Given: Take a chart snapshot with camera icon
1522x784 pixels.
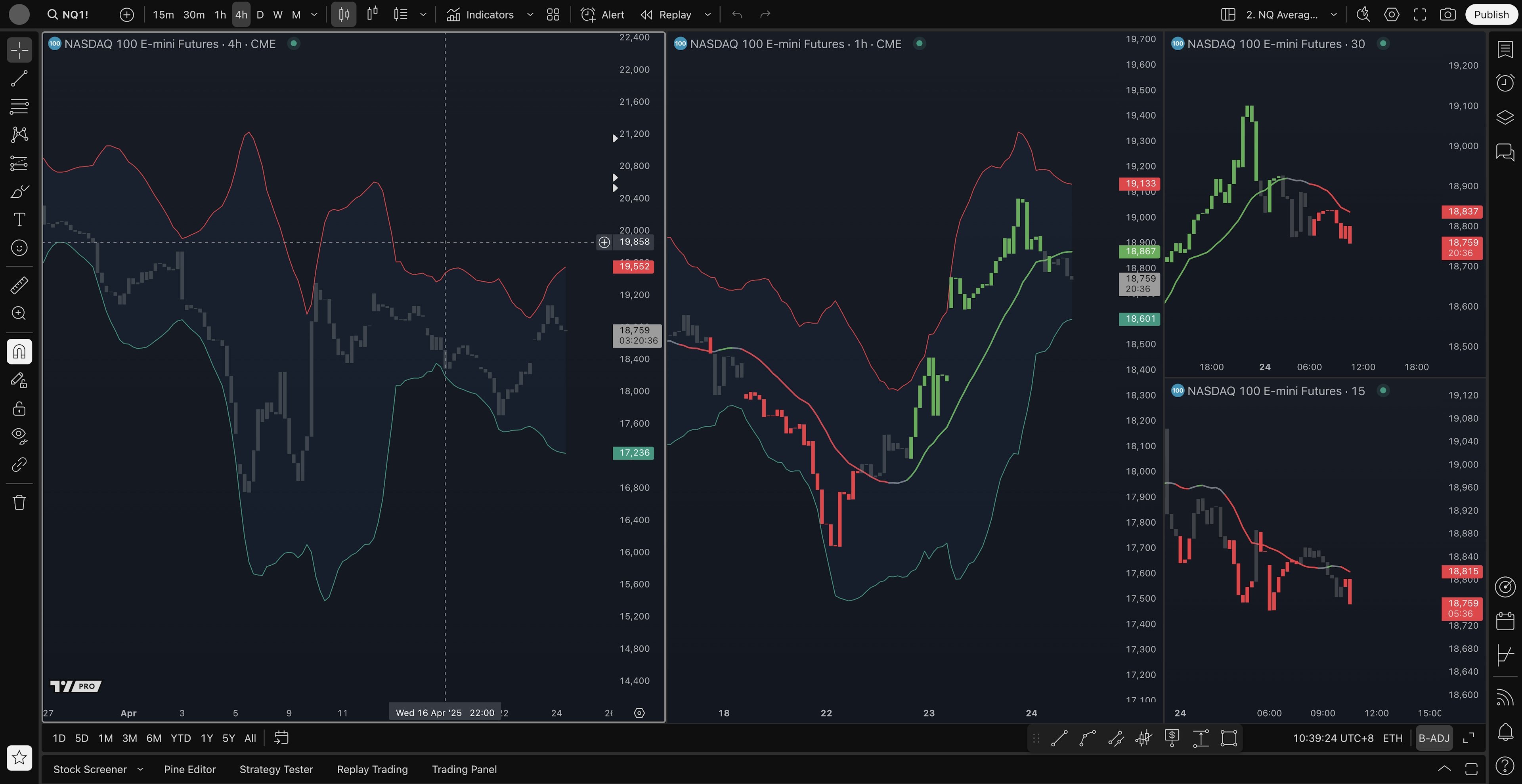Looking at the screenshot, I should (x=1447, y=15).
